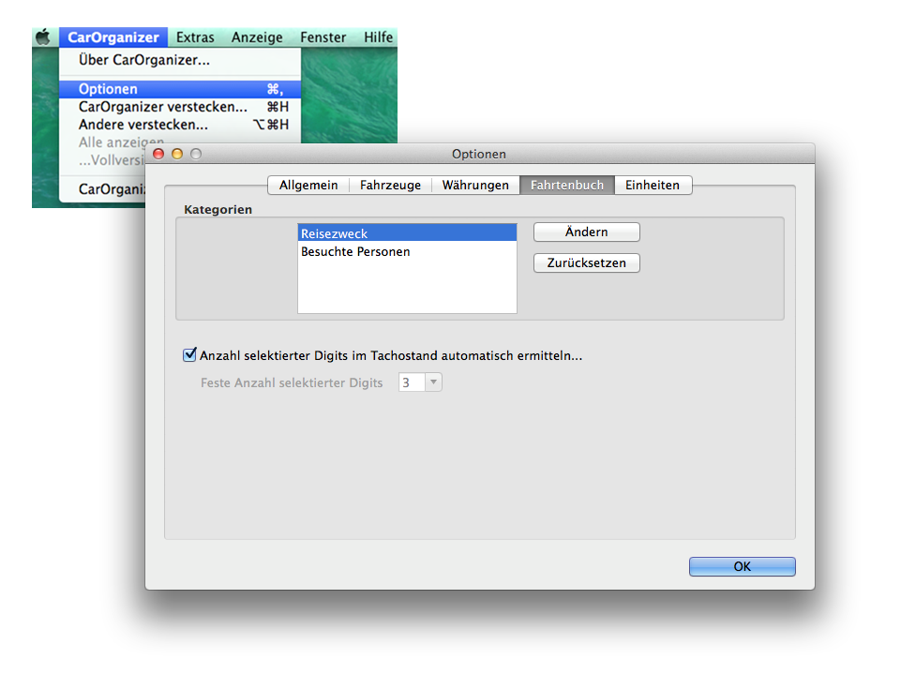Open the Extras menu
Image resolution: width=900 pixels, height=675 pixels.
pyautogui.click(x=195, y=37)
